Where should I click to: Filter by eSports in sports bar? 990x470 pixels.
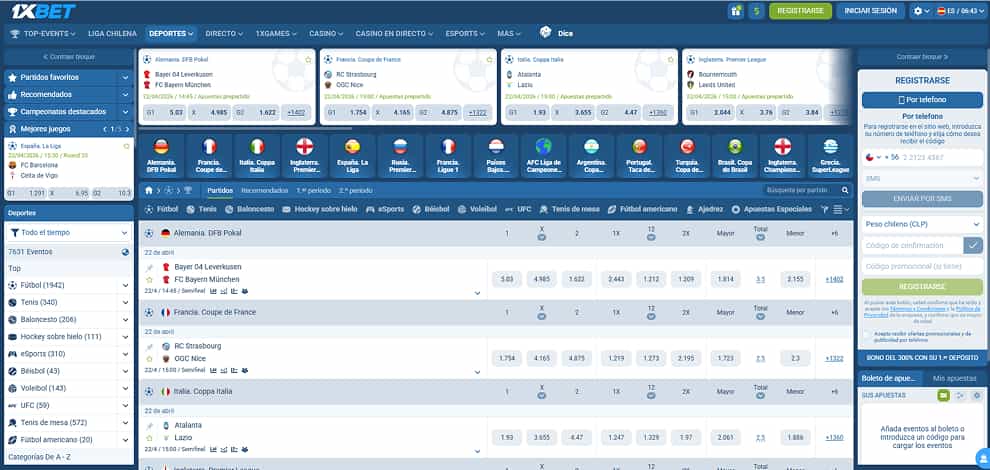tap(385, 209)
